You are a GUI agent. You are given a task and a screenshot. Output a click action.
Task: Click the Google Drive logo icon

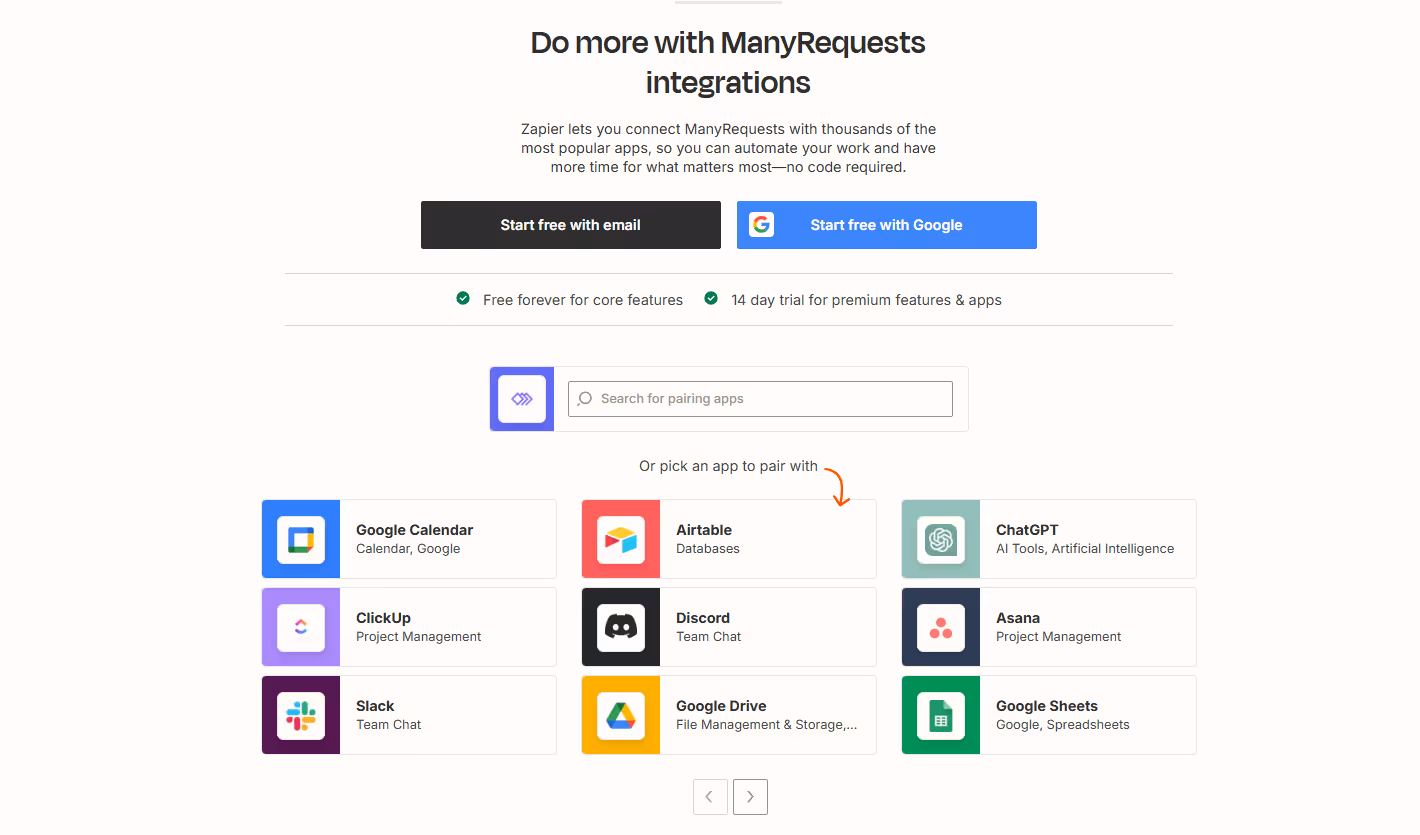(621, 716)
